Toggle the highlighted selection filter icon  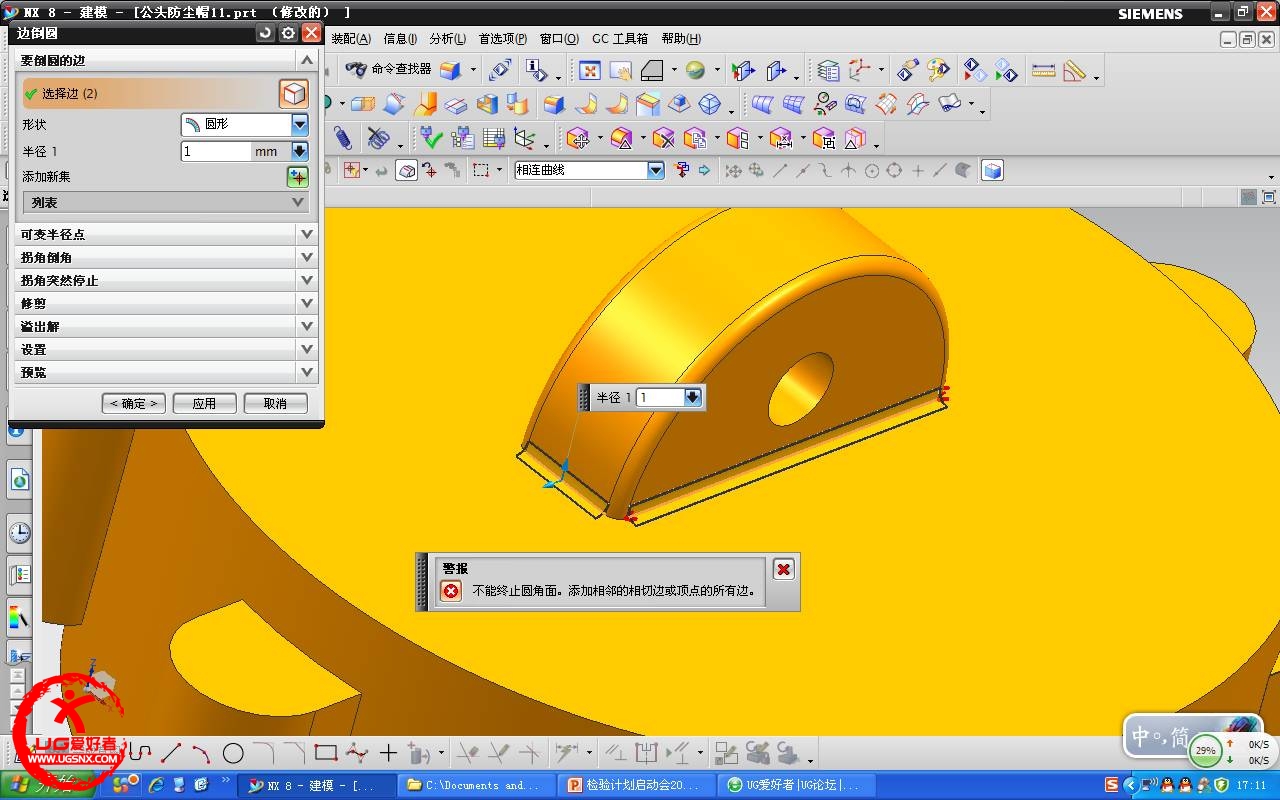tap(407, 171)
